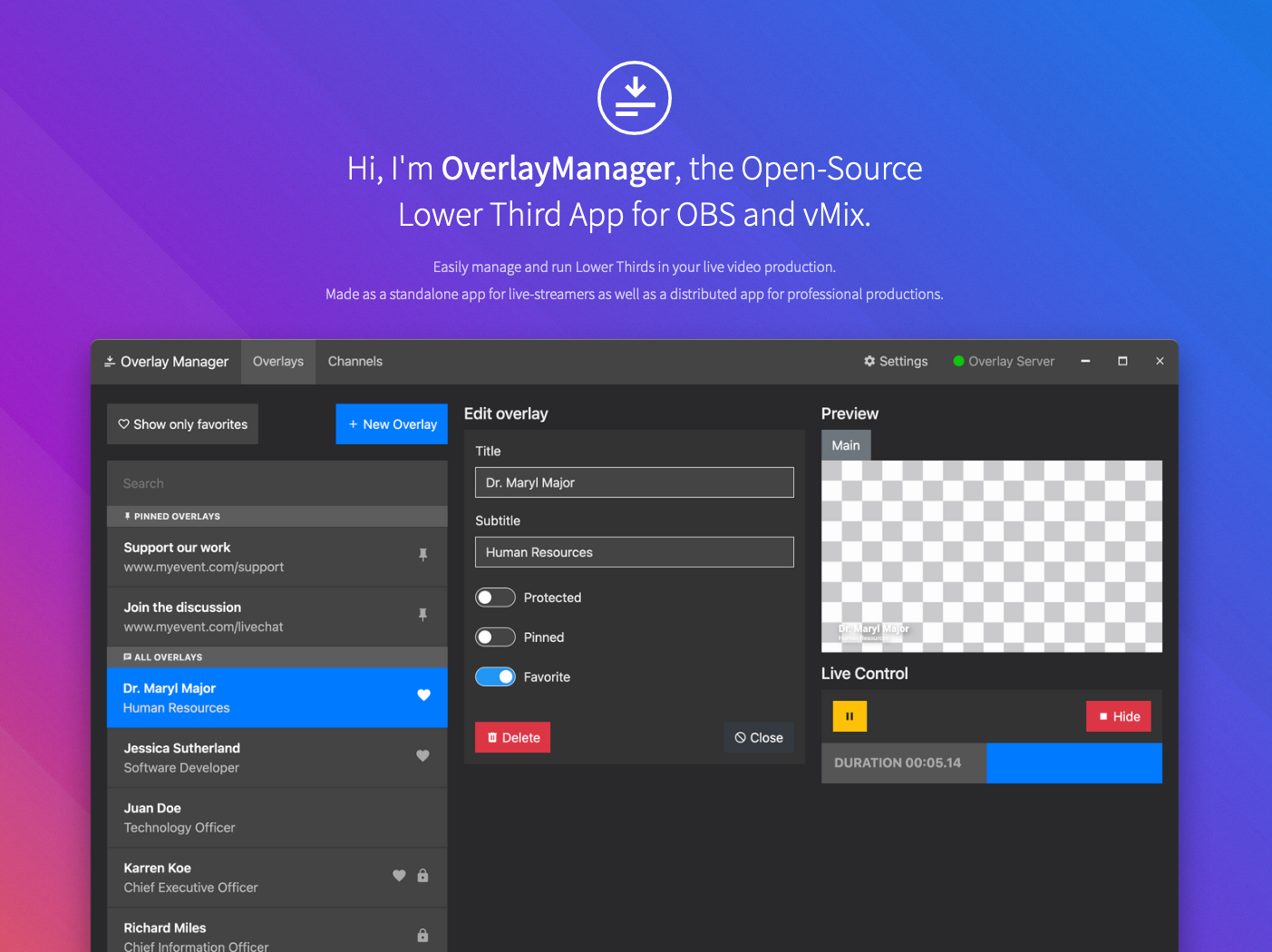Viewport: 1272px width, 952px height.
Task: Click the OverlayManager download logo icon
Action: click(x=635, y=98)
